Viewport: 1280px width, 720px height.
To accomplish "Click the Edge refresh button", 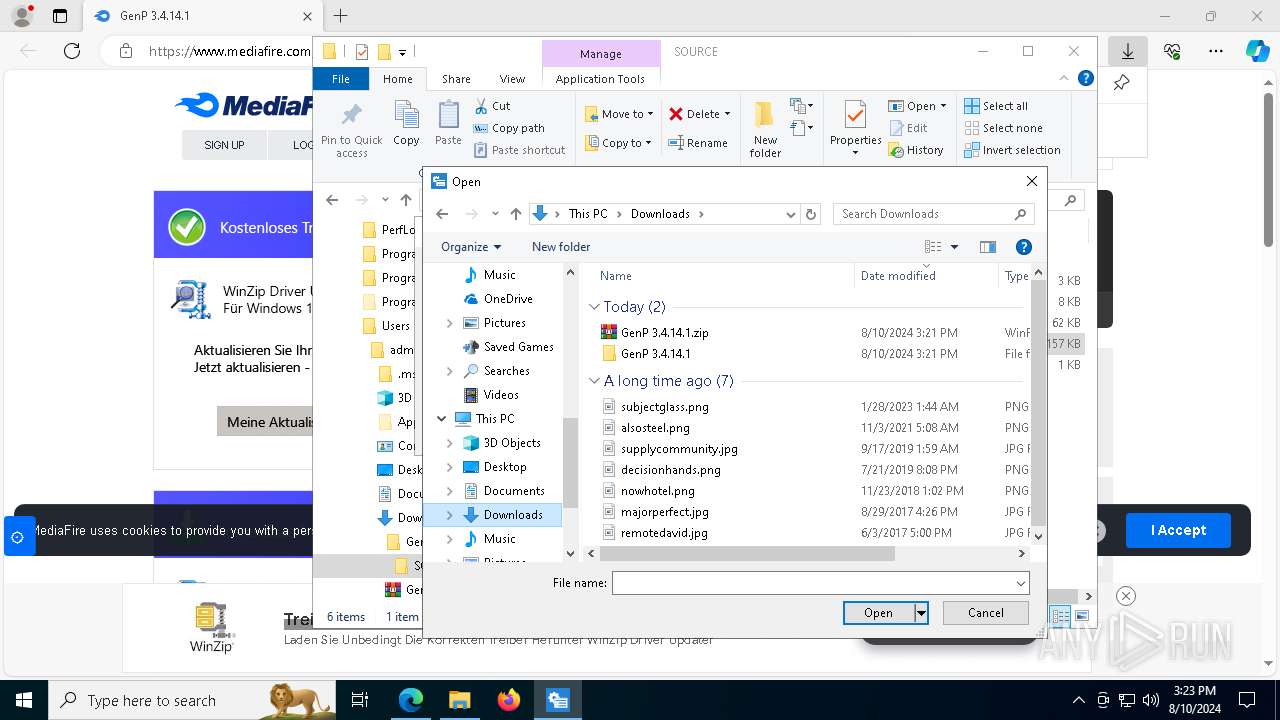I will click(x=72, y=51).
